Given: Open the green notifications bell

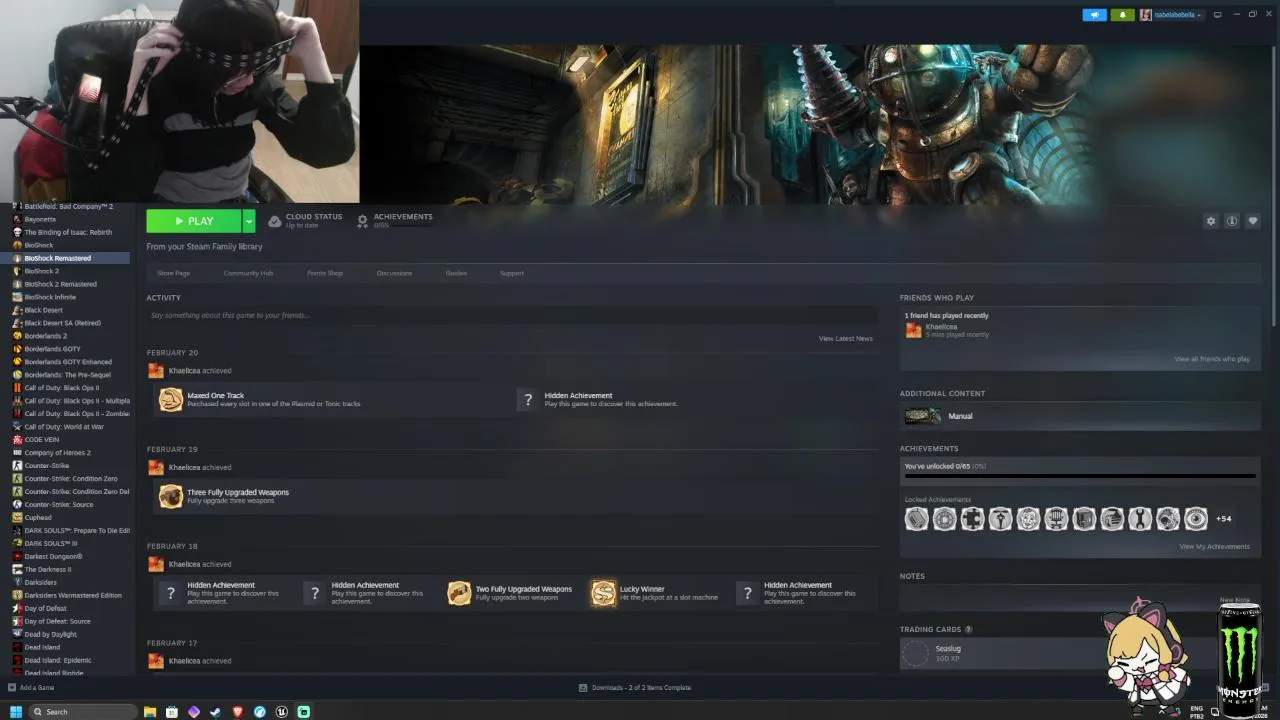Looking at the screenshot, I should (1123, 15).
